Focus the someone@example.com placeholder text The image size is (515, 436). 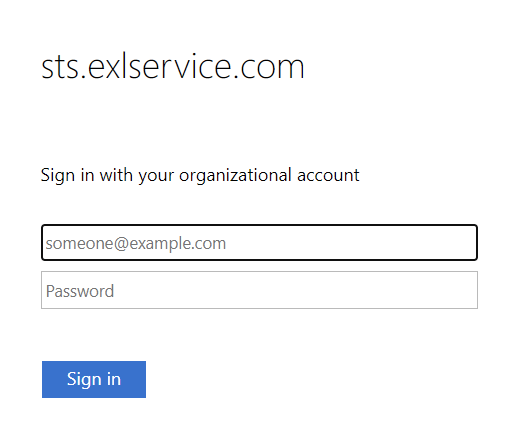136,243
